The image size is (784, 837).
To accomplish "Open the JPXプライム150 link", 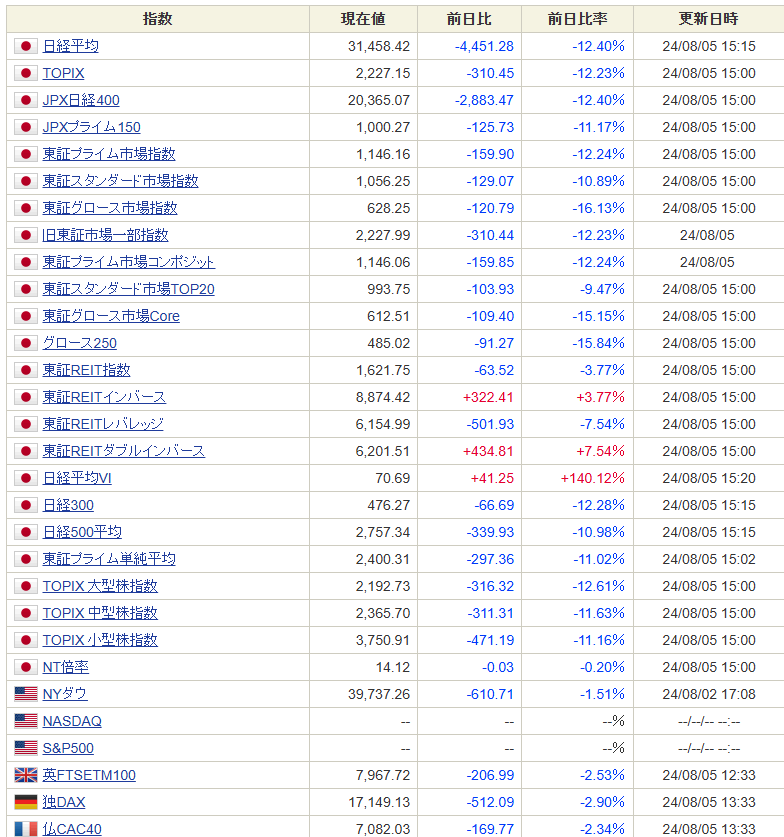I will [x=91, y=127].
